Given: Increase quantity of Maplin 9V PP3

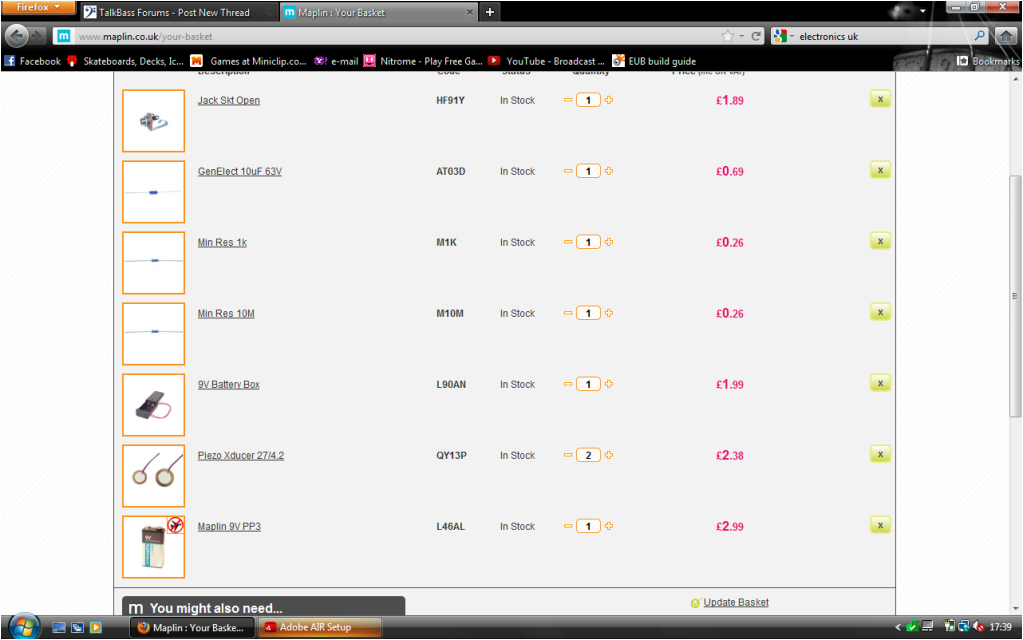Looking at the screenshot, I should tap(609, 526).
